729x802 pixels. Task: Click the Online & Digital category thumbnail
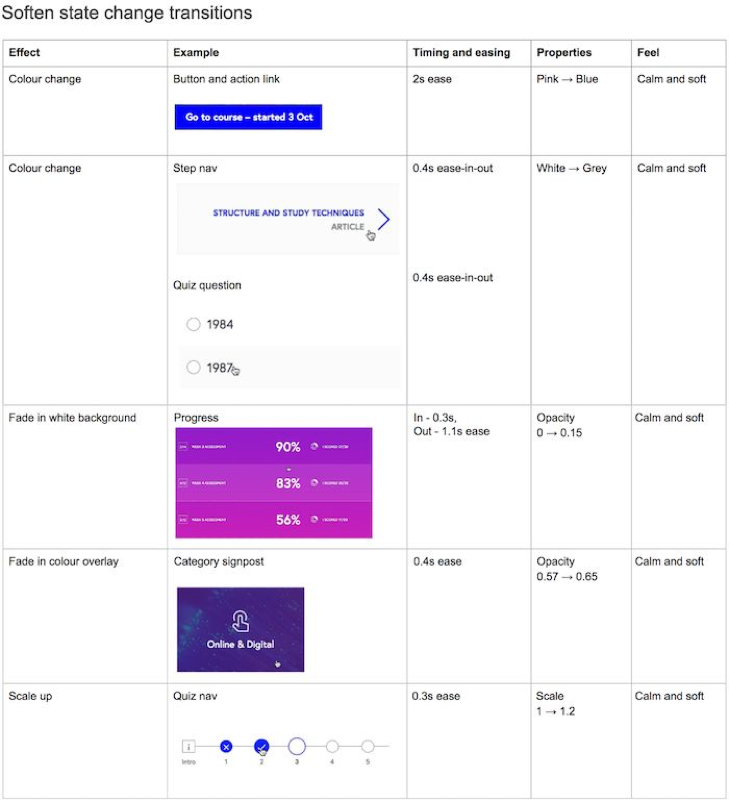point(240,630)
